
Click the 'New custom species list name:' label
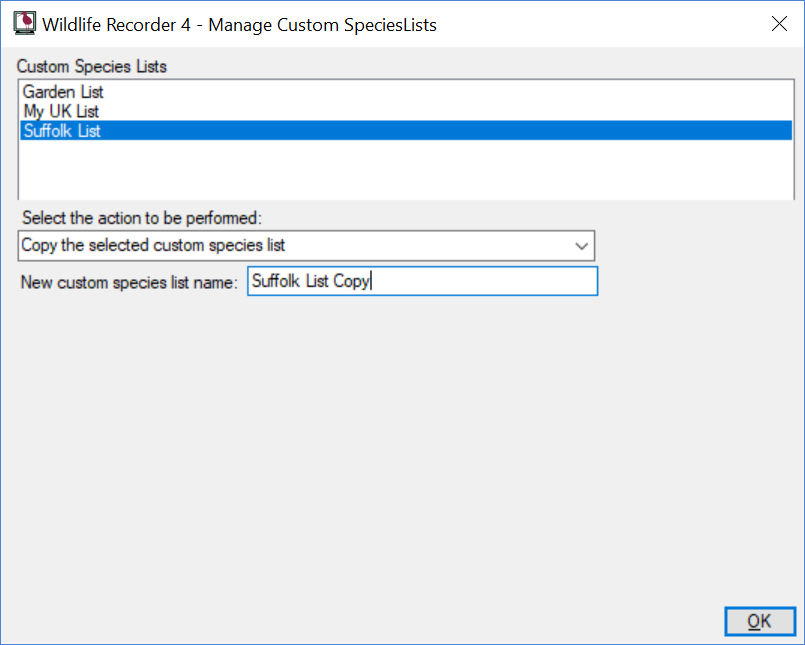[x=129, y=282]
